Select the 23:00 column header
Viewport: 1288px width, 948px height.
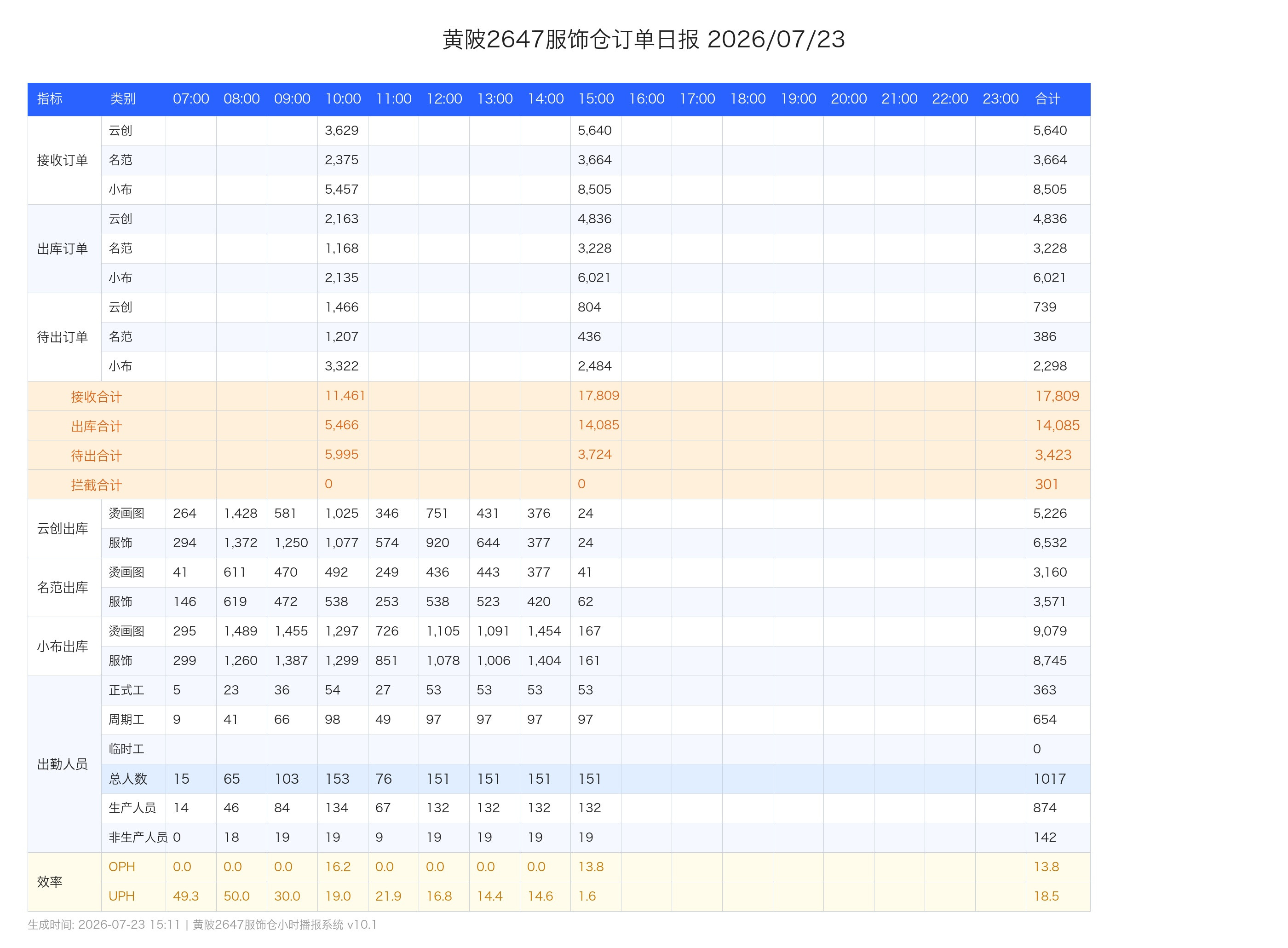coord(1000,98)
